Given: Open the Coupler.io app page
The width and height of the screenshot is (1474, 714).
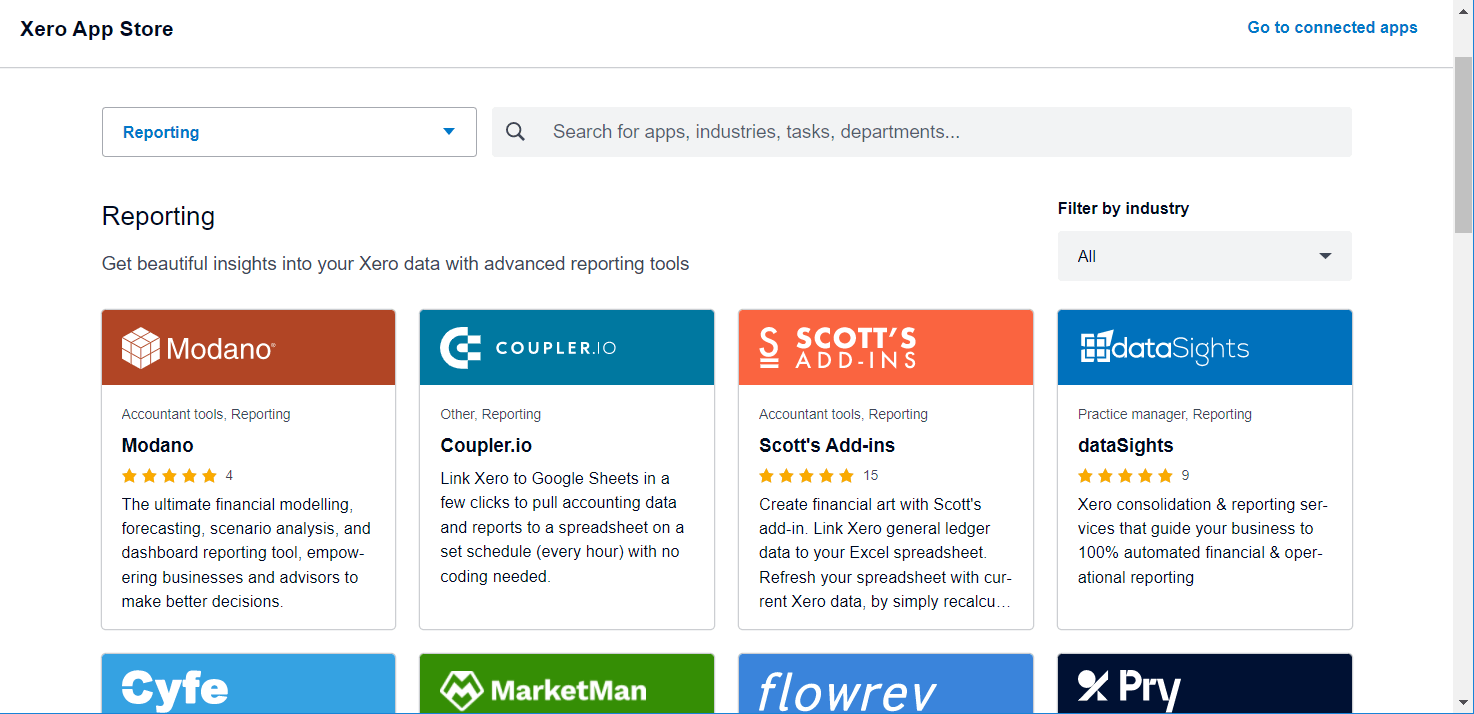Looking at the screenshot, I should (x=486, y=445).
